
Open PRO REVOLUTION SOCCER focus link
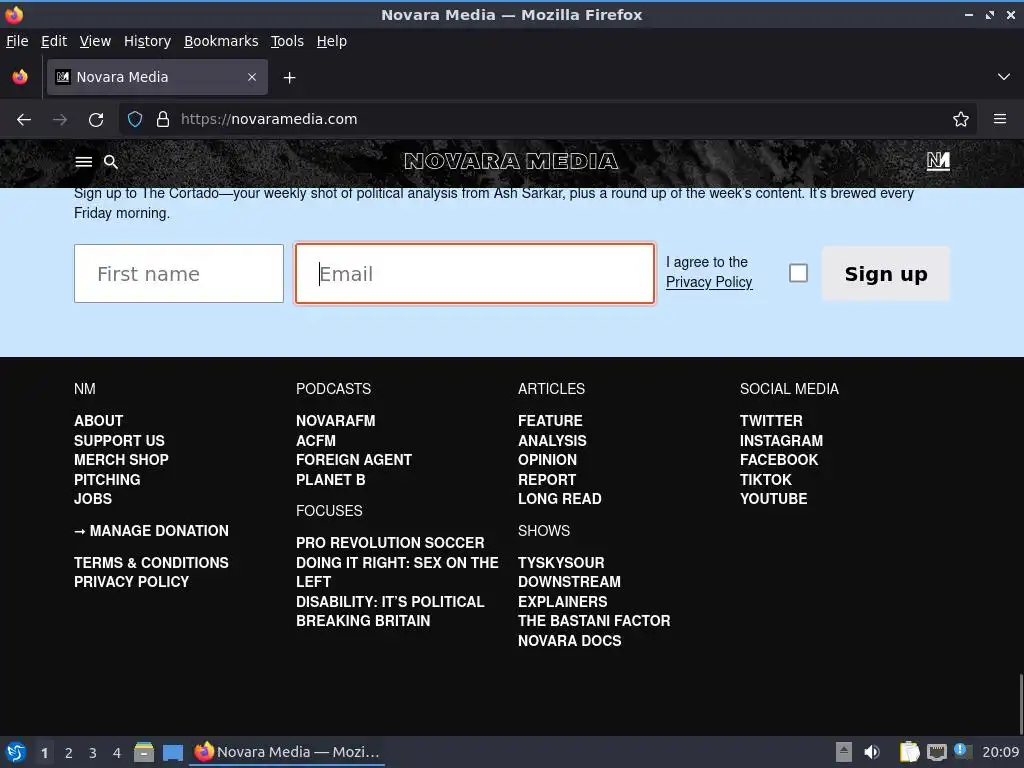click(x=390, y=543)
